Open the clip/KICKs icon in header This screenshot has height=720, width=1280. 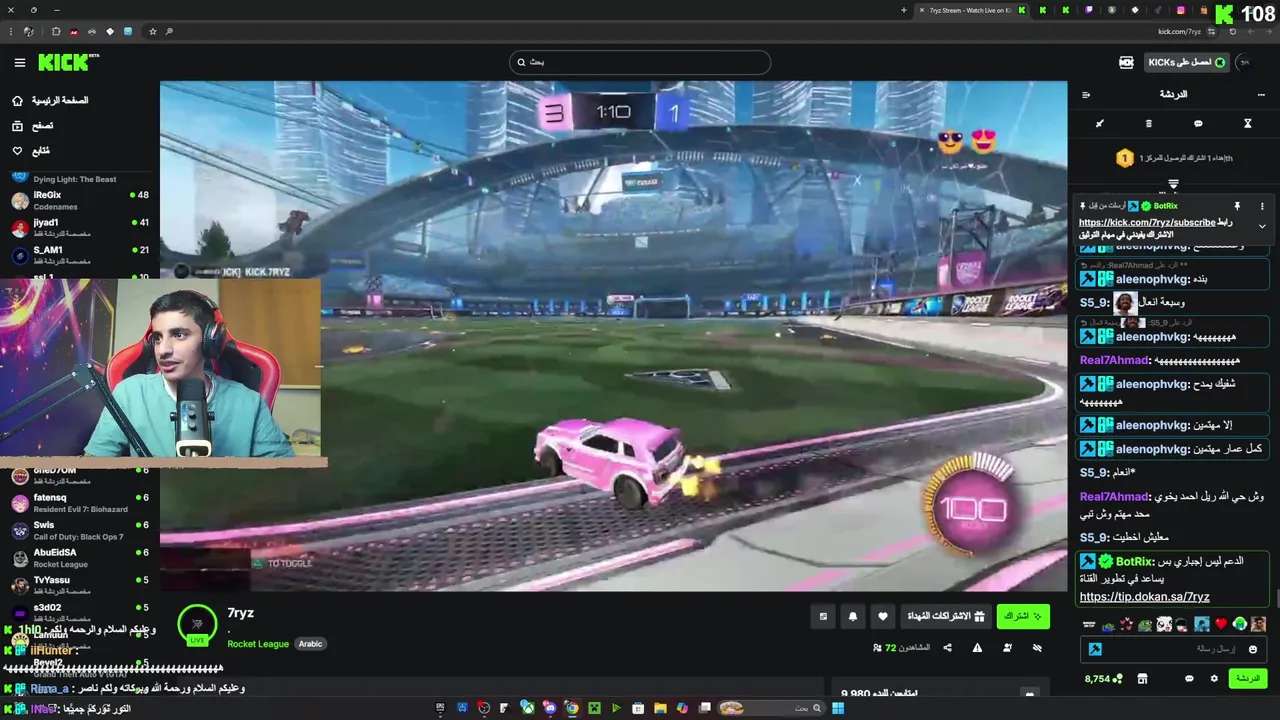coord(1126,62)
